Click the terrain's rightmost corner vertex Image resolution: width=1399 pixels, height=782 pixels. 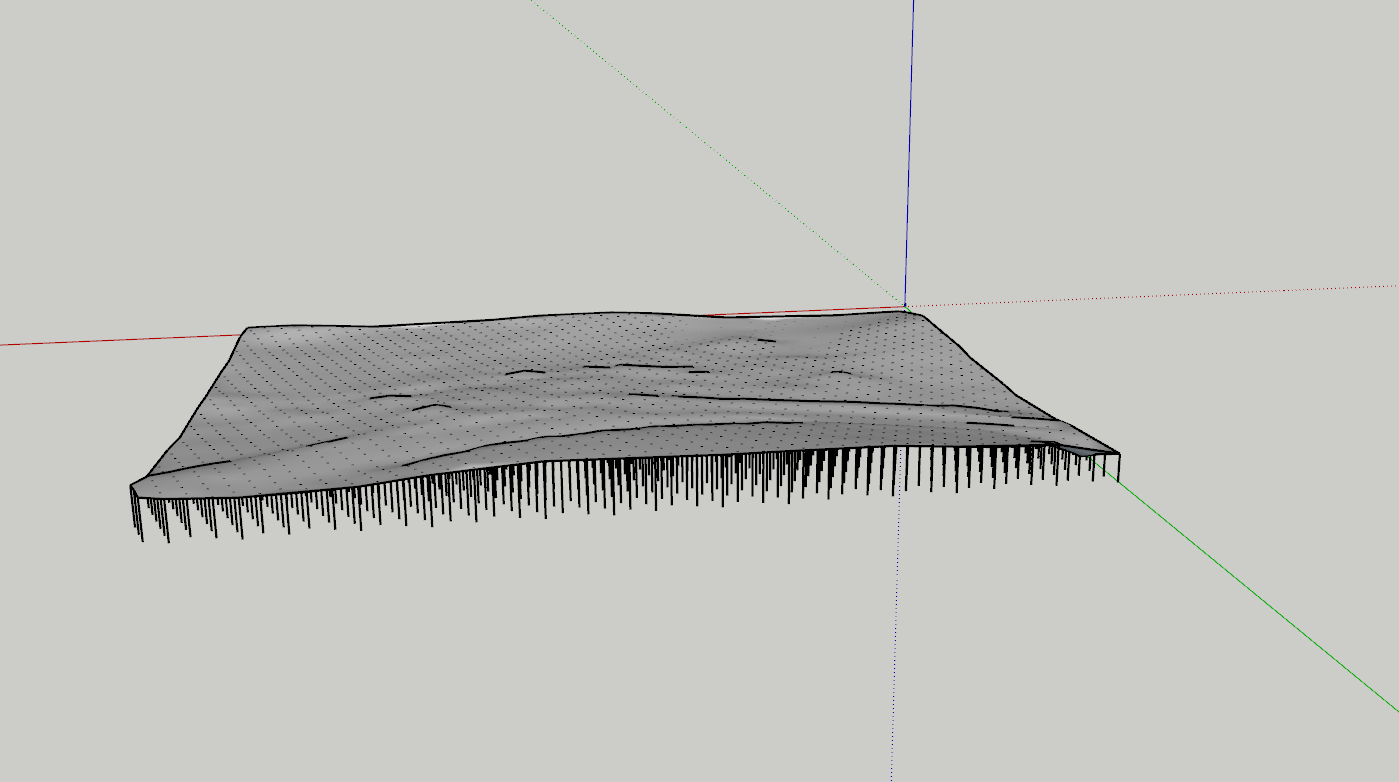click(x=1118, y=454)
